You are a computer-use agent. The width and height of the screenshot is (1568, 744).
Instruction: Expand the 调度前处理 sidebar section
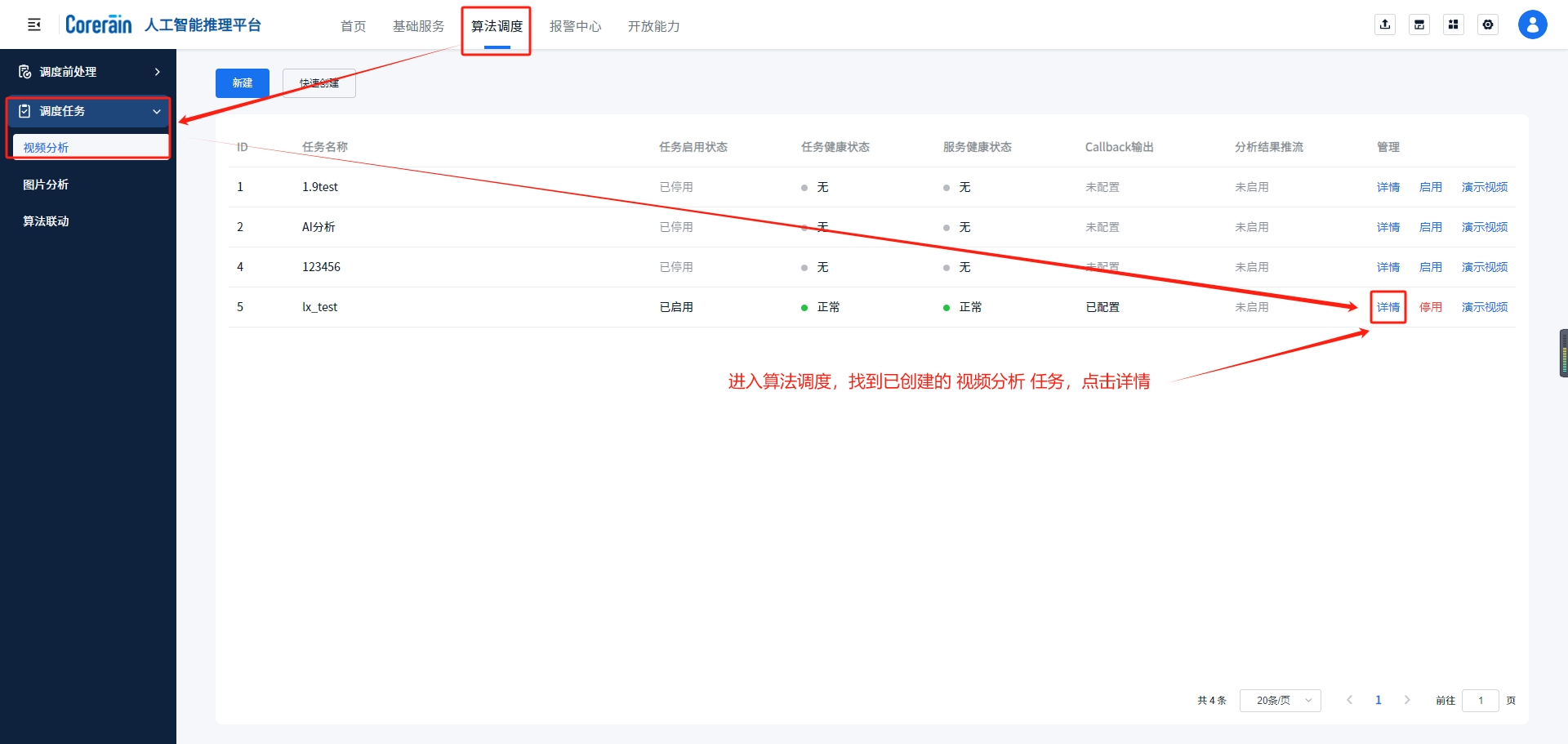click(88, 72)
